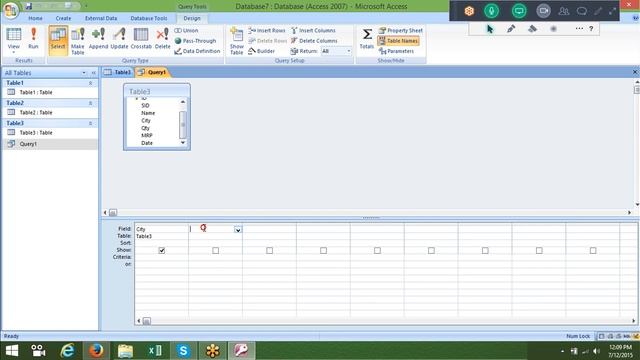Collapse the Table2 group
Viewport: 640px width, 360px height.
pos(91,103)
